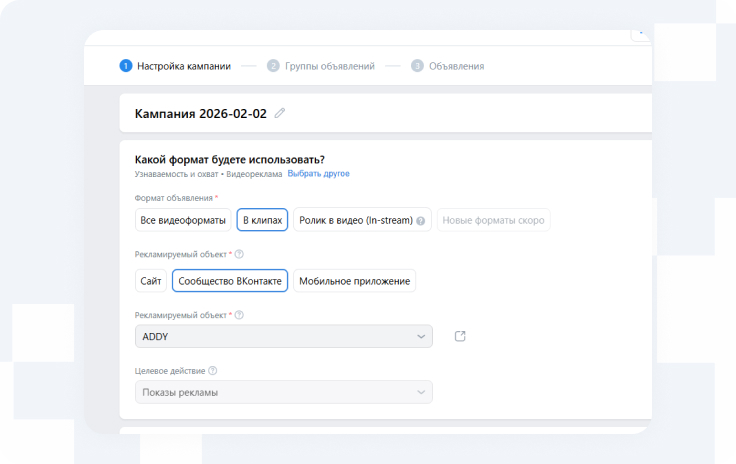The width and height of the screenshot is (736, 464).
Task: Click the pencil icon to rename the campaign
Action: 280,113
